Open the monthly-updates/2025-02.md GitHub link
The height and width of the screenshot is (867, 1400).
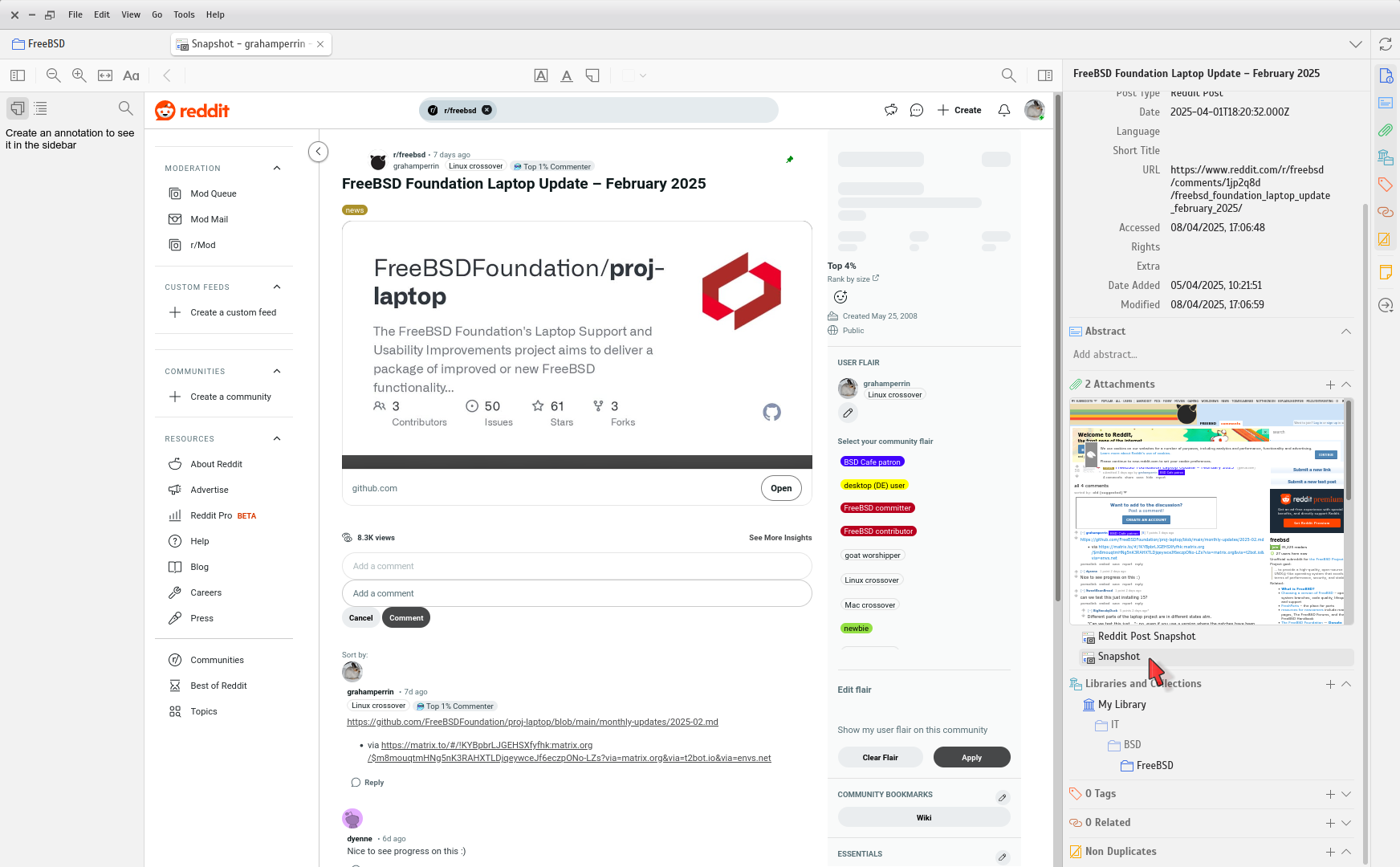click(x=532, y=722)
